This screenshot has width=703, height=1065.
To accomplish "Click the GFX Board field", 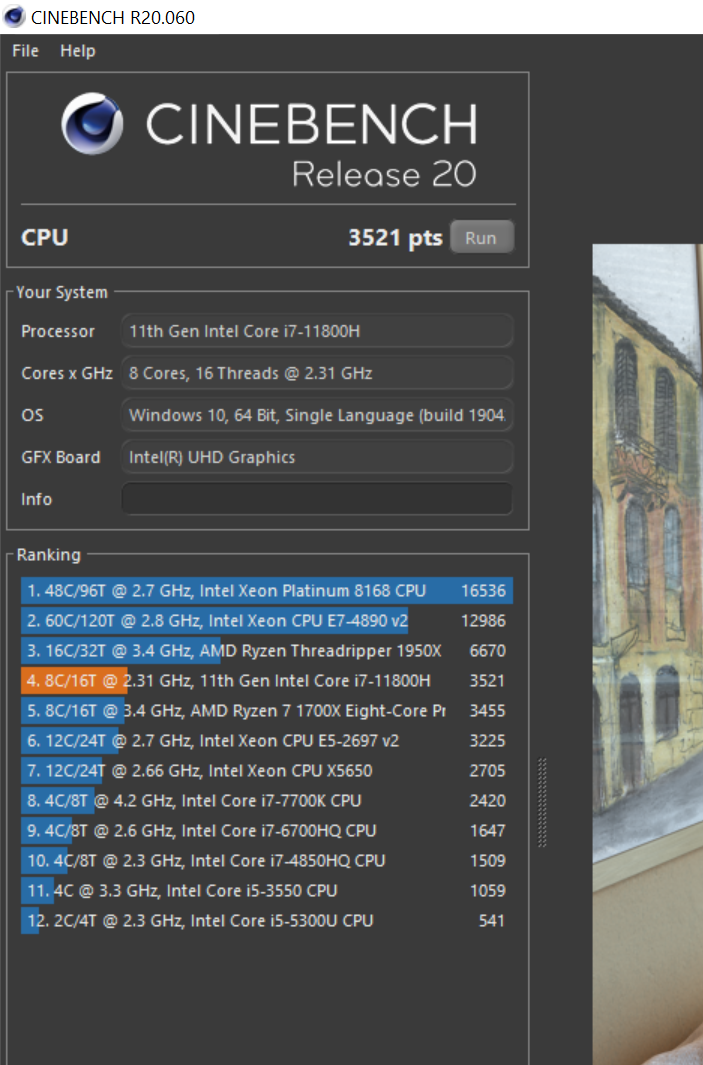I will click(x=317, y=457).
